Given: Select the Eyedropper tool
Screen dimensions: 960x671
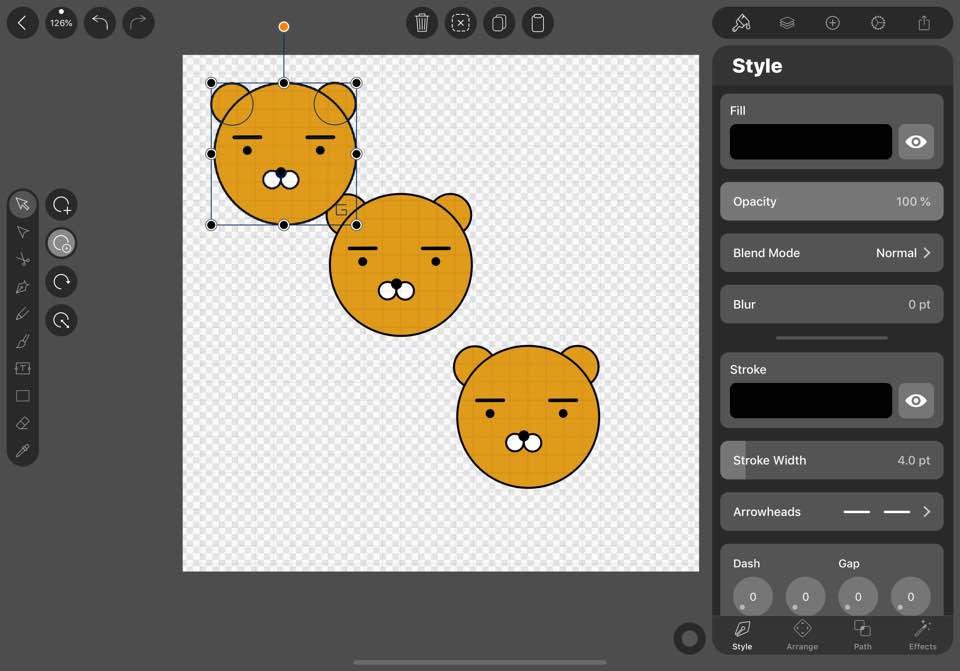Looking at the screenshot, I should (x=23, y=451).
